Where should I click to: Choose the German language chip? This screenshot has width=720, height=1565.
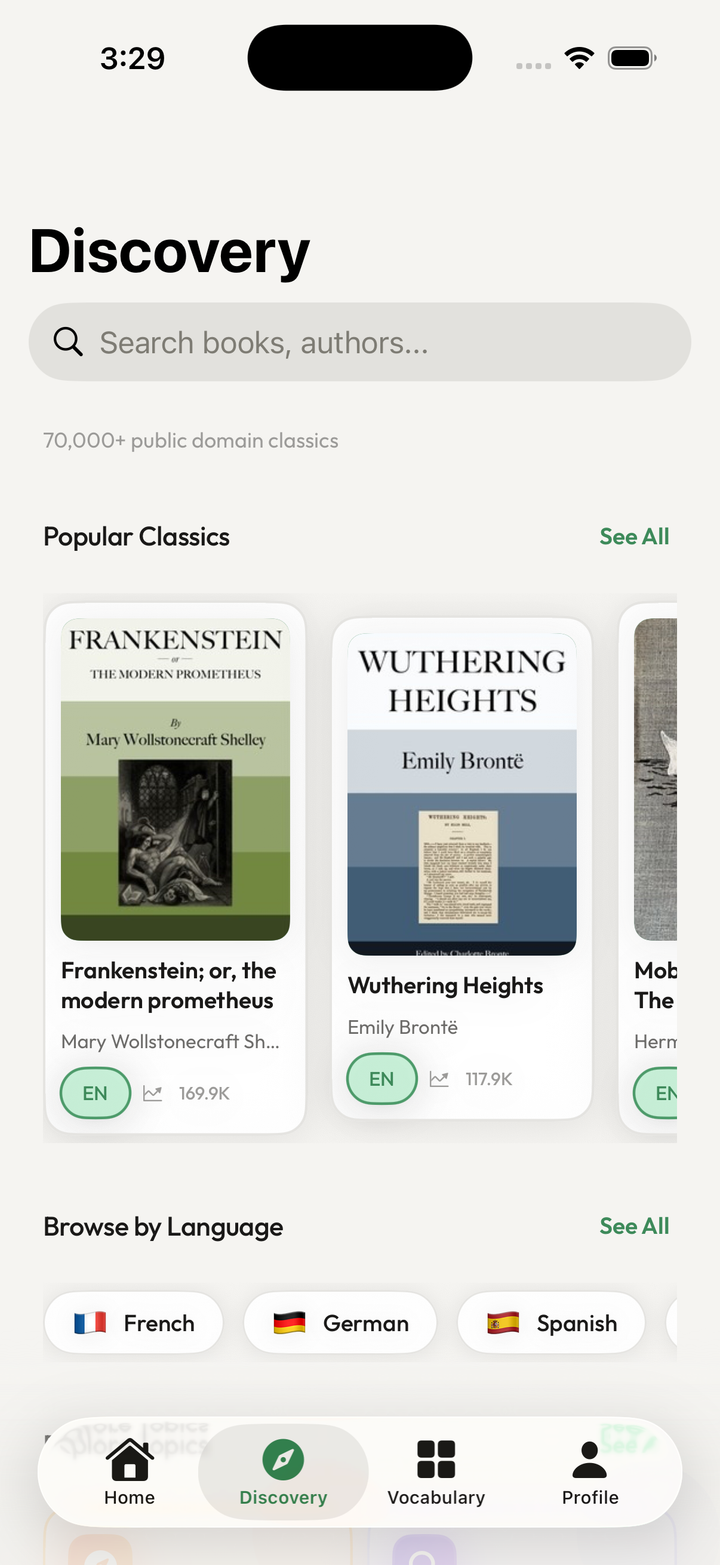pyautogui.click(x=340, y=1323)
